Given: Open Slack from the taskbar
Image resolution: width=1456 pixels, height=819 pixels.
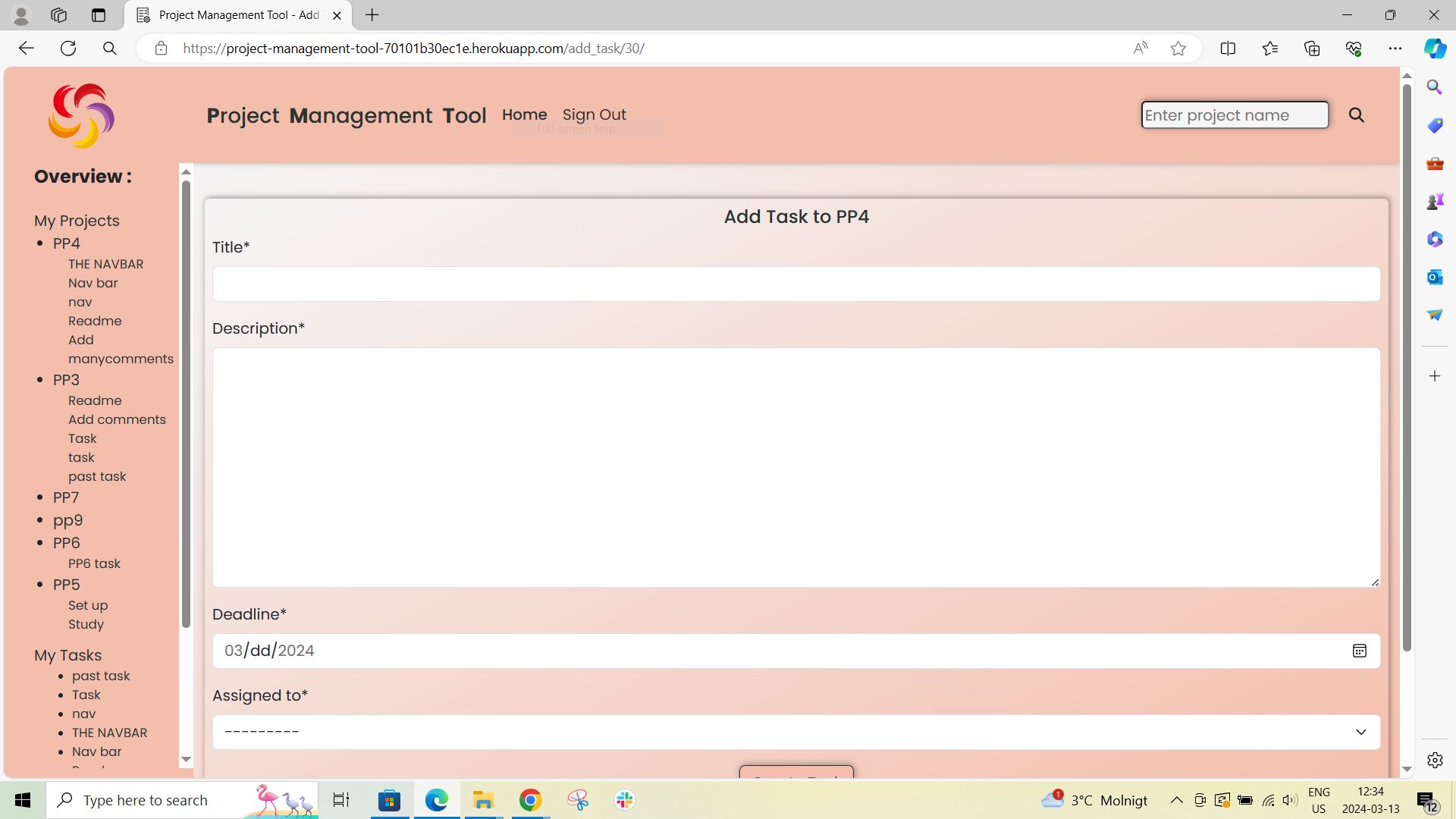Looking at the screenshot, I should [x=623, y=799].
